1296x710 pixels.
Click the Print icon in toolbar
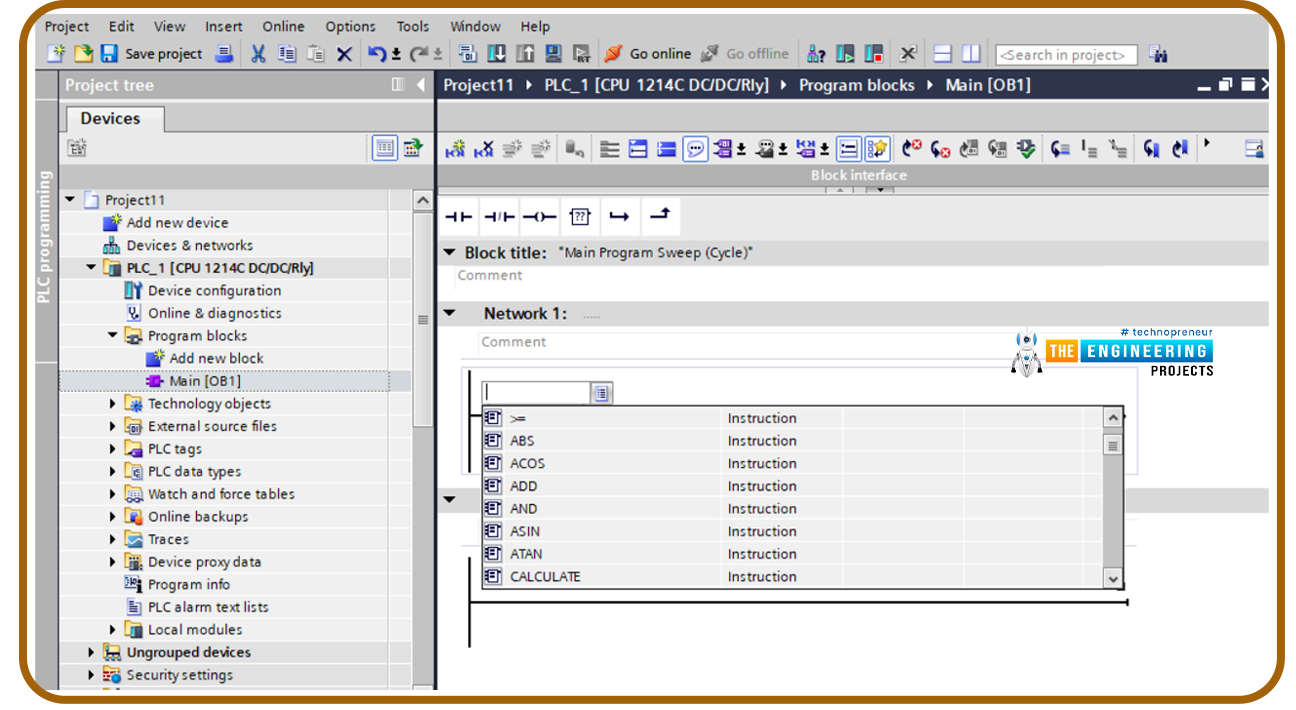[225, 54]
